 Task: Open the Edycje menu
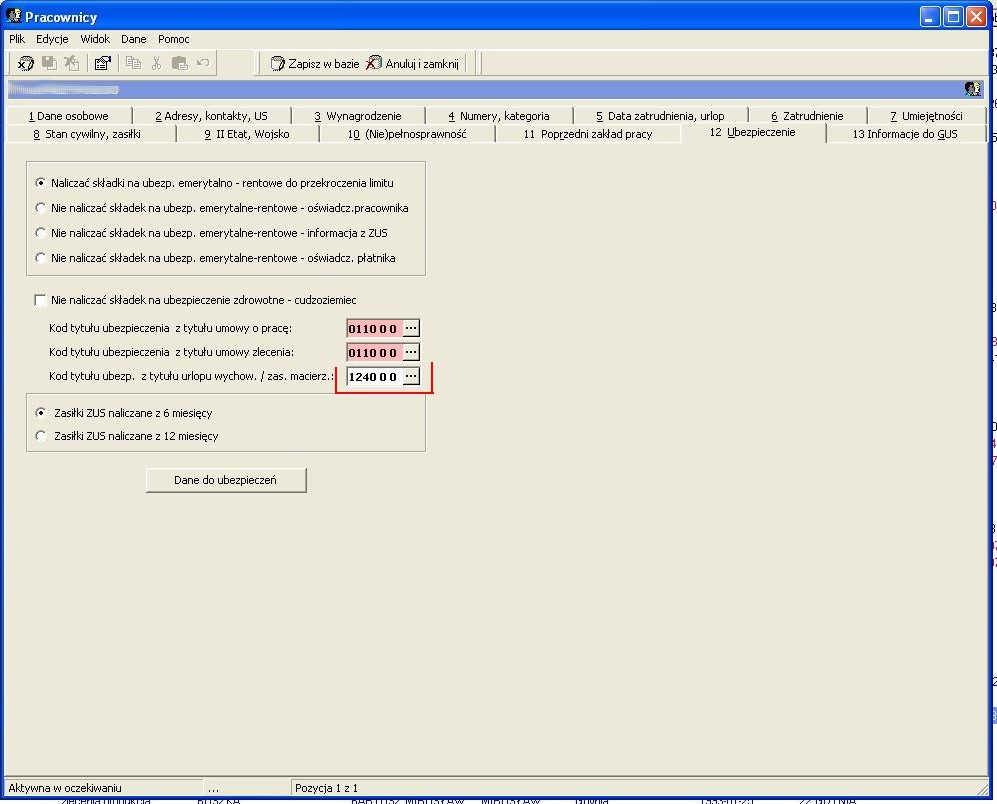[52, 39]
